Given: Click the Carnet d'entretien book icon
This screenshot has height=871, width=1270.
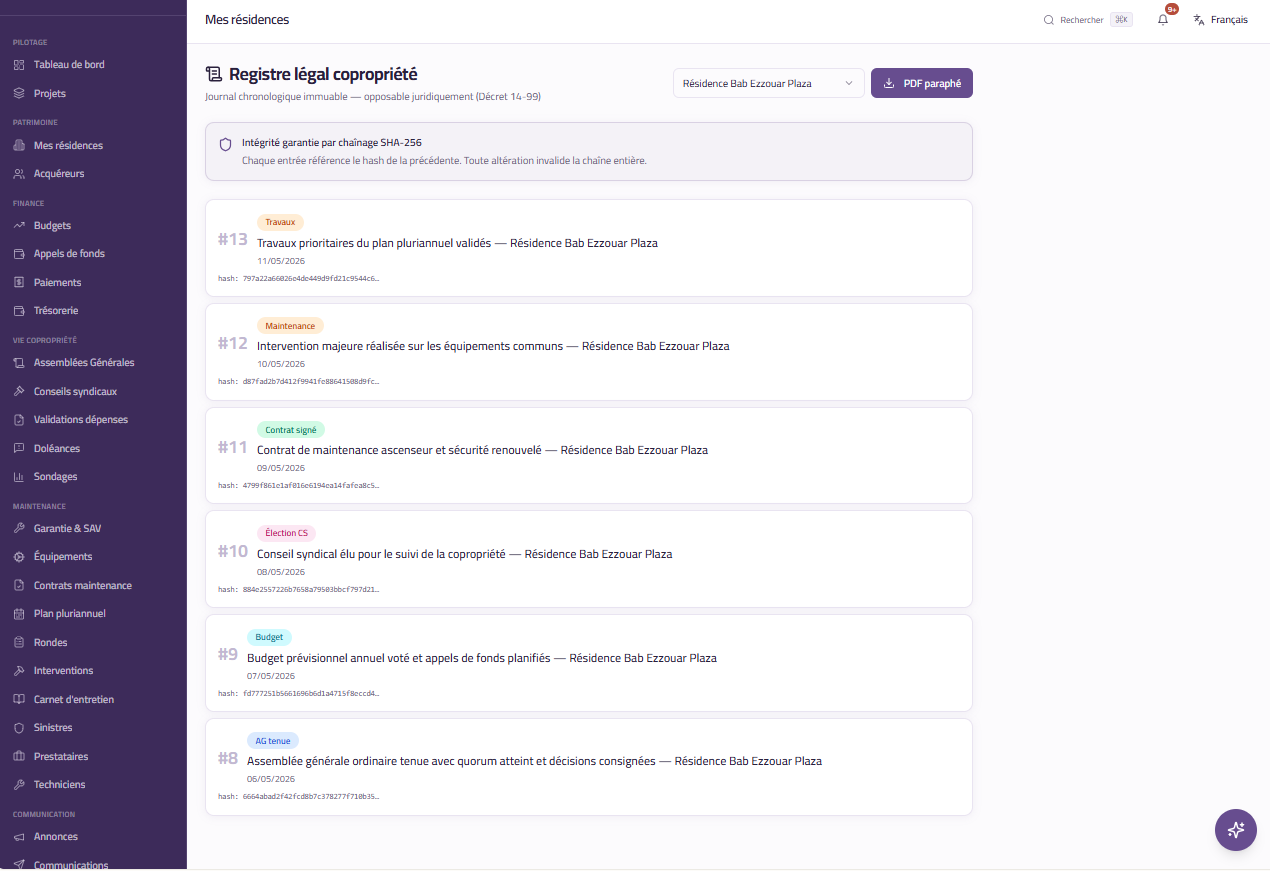Looking at the screenshot, I should [19, 700].
